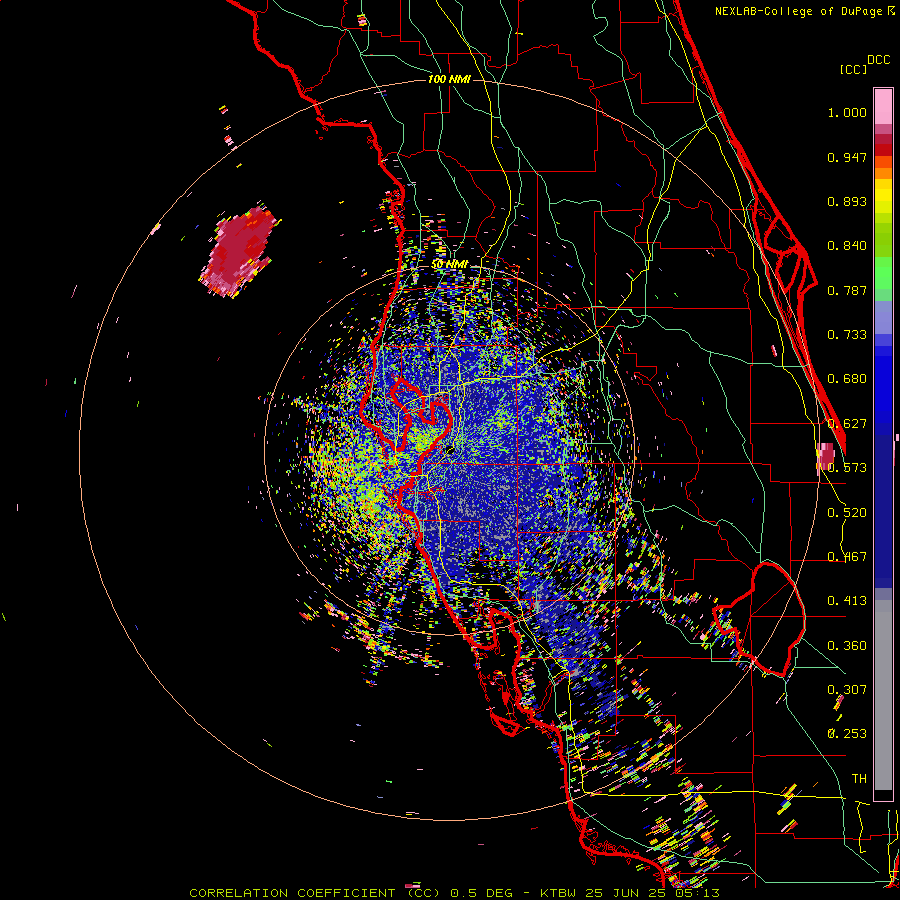Click the 0.253 scale value

(x=847, y=734)
